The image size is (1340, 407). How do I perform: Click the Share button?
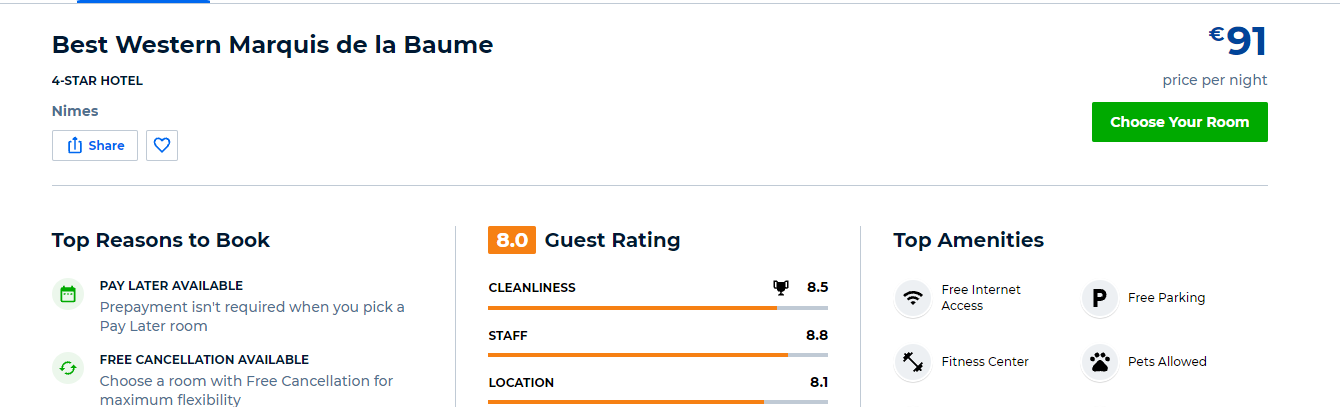coord(95,145)
